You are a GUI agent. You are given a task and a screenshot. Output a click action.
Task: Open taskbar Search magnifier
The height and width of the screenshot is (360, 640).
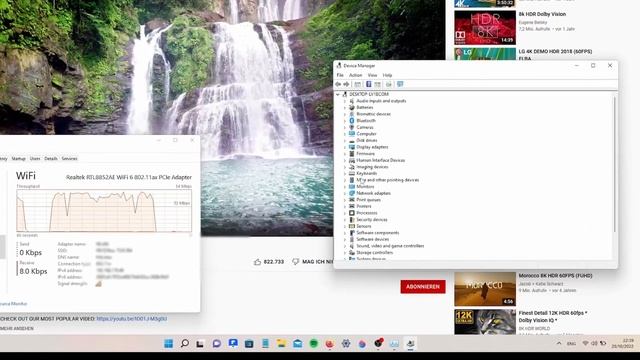(x=184, y=344)
